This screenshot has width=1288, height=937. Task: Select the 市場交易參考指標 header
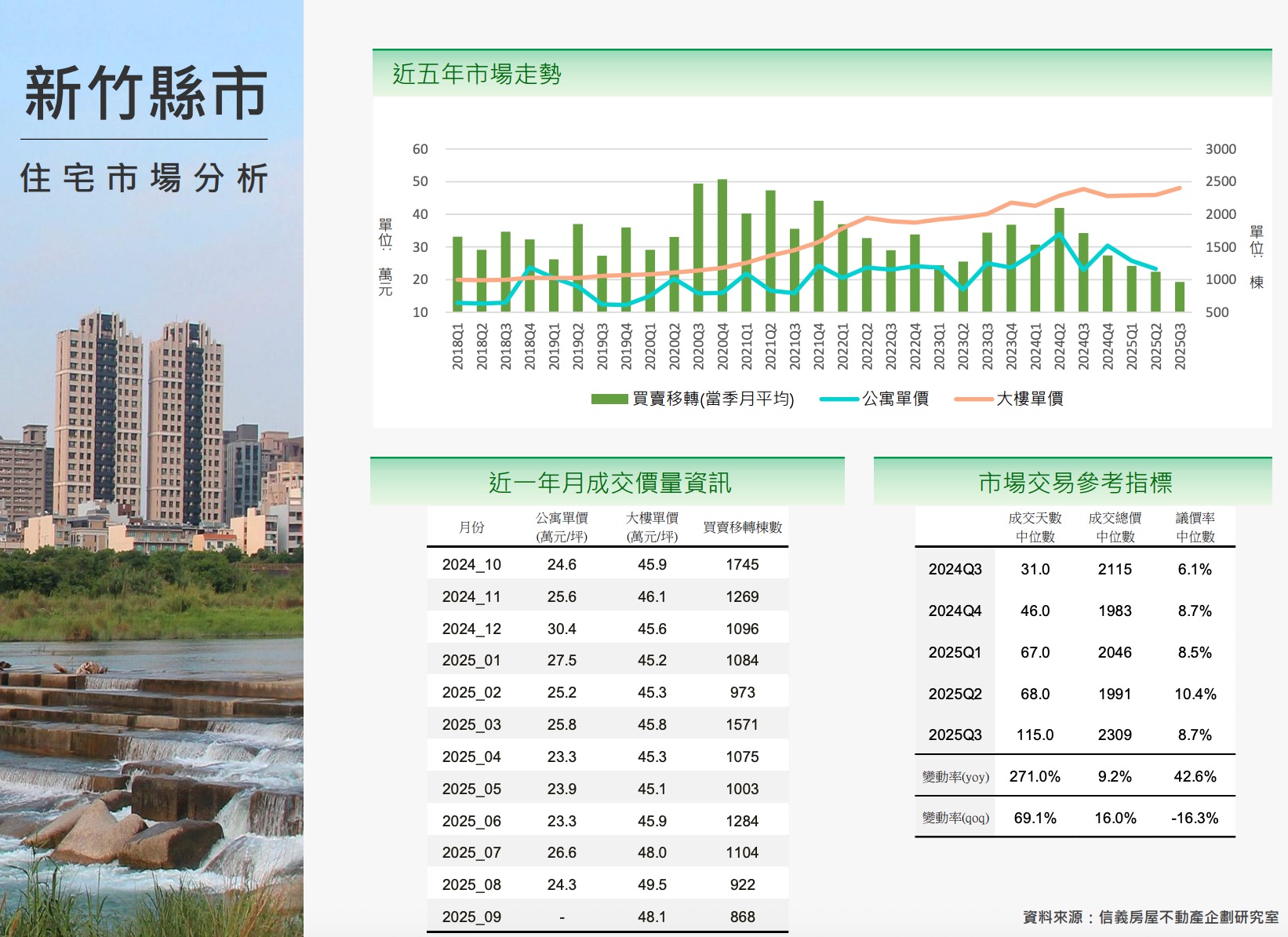[x=1075, y=483]
